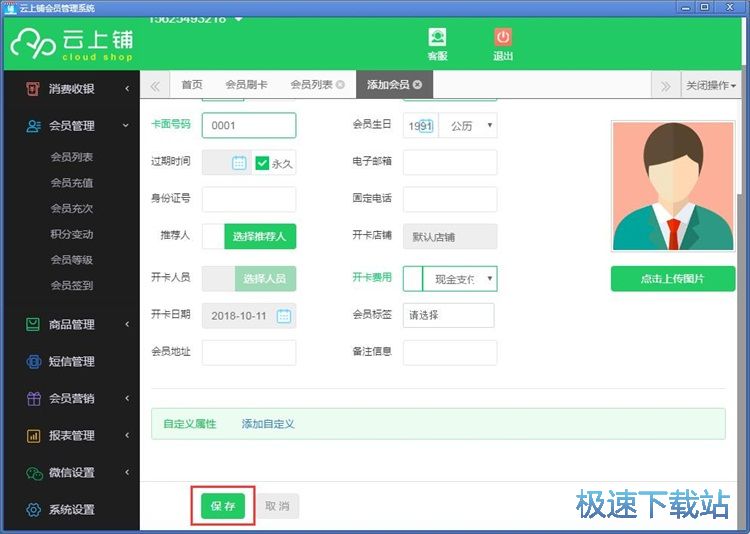Image resolution: width=750 pixels, height=534 pixels.
Task: Open the calendar icon in 开卡日期 field
Action: tap(283, 316)
